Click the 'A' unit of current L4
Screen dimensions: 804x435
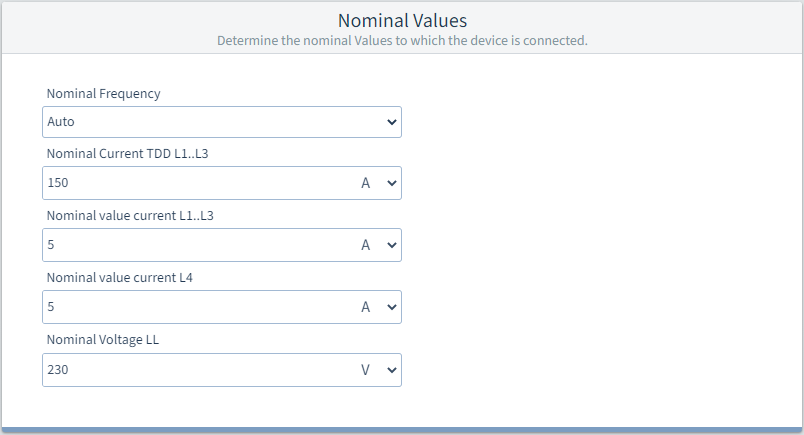point(366,307)
